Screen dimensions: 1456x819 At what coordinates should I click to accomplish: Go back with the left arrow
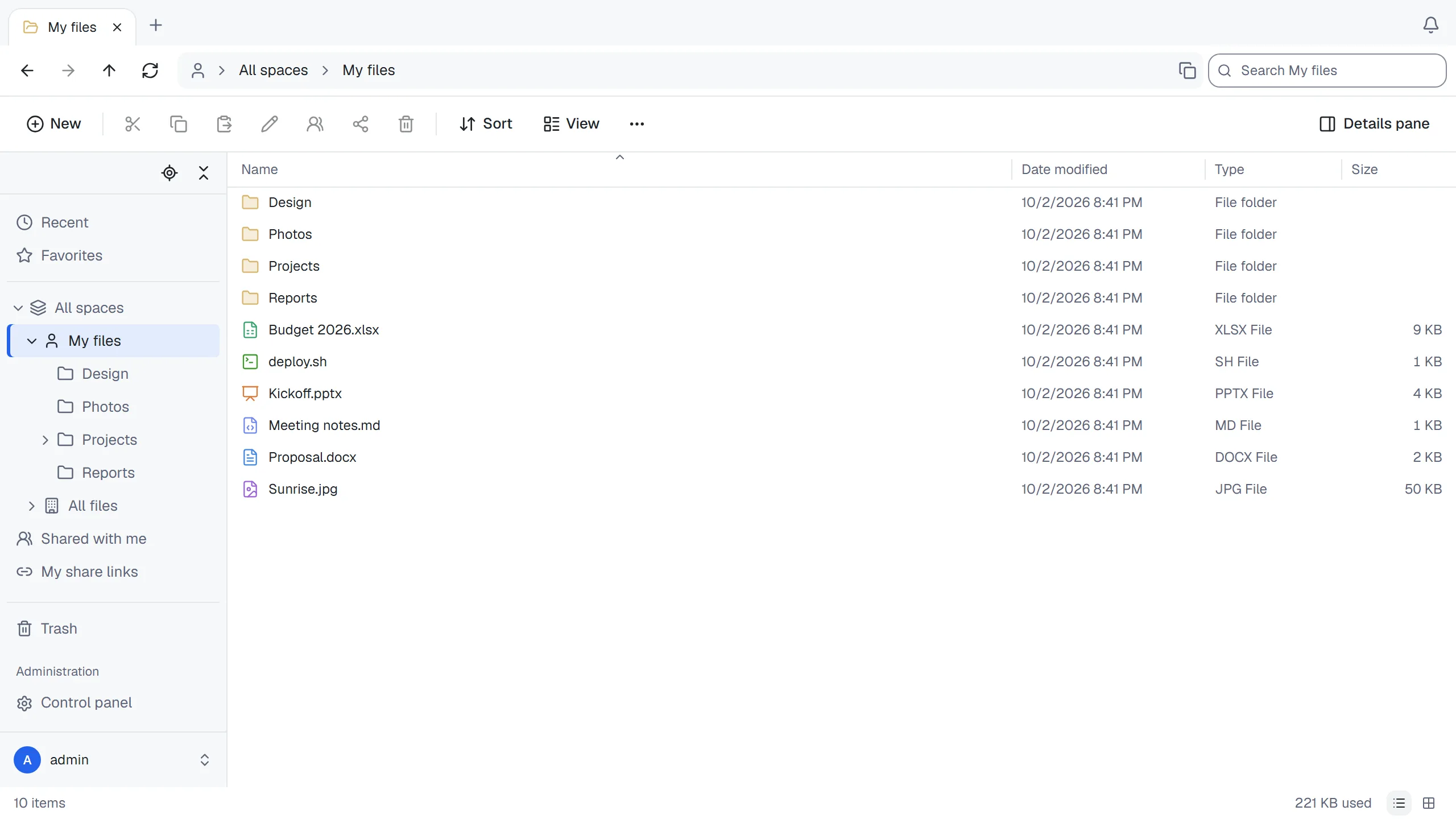27,71
